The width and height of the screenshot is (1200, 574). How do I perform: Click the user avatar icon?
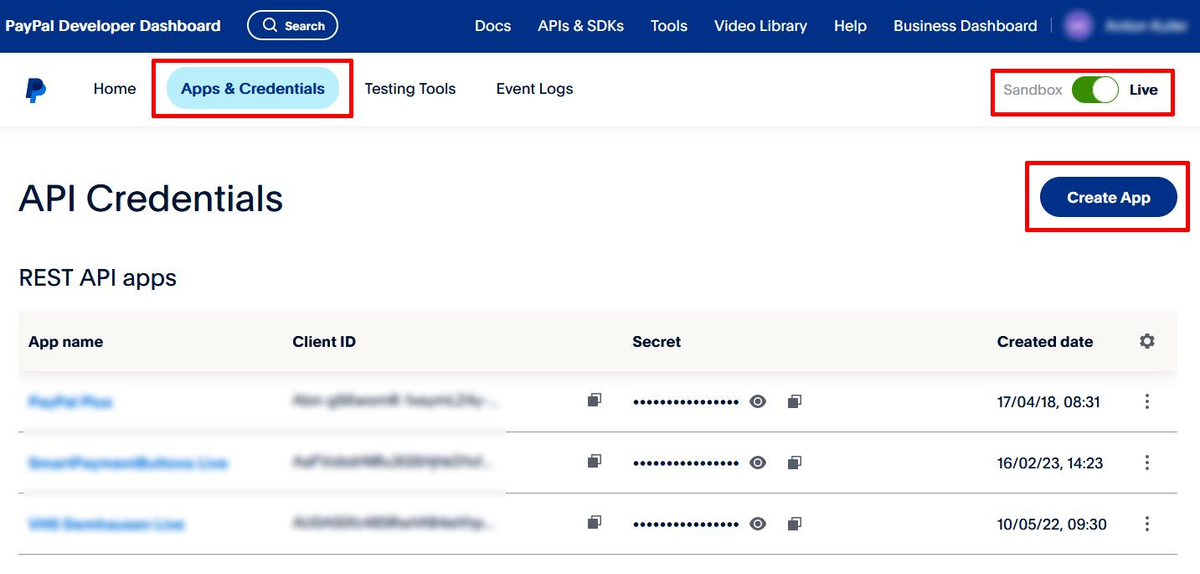(x=1078, y=27)
